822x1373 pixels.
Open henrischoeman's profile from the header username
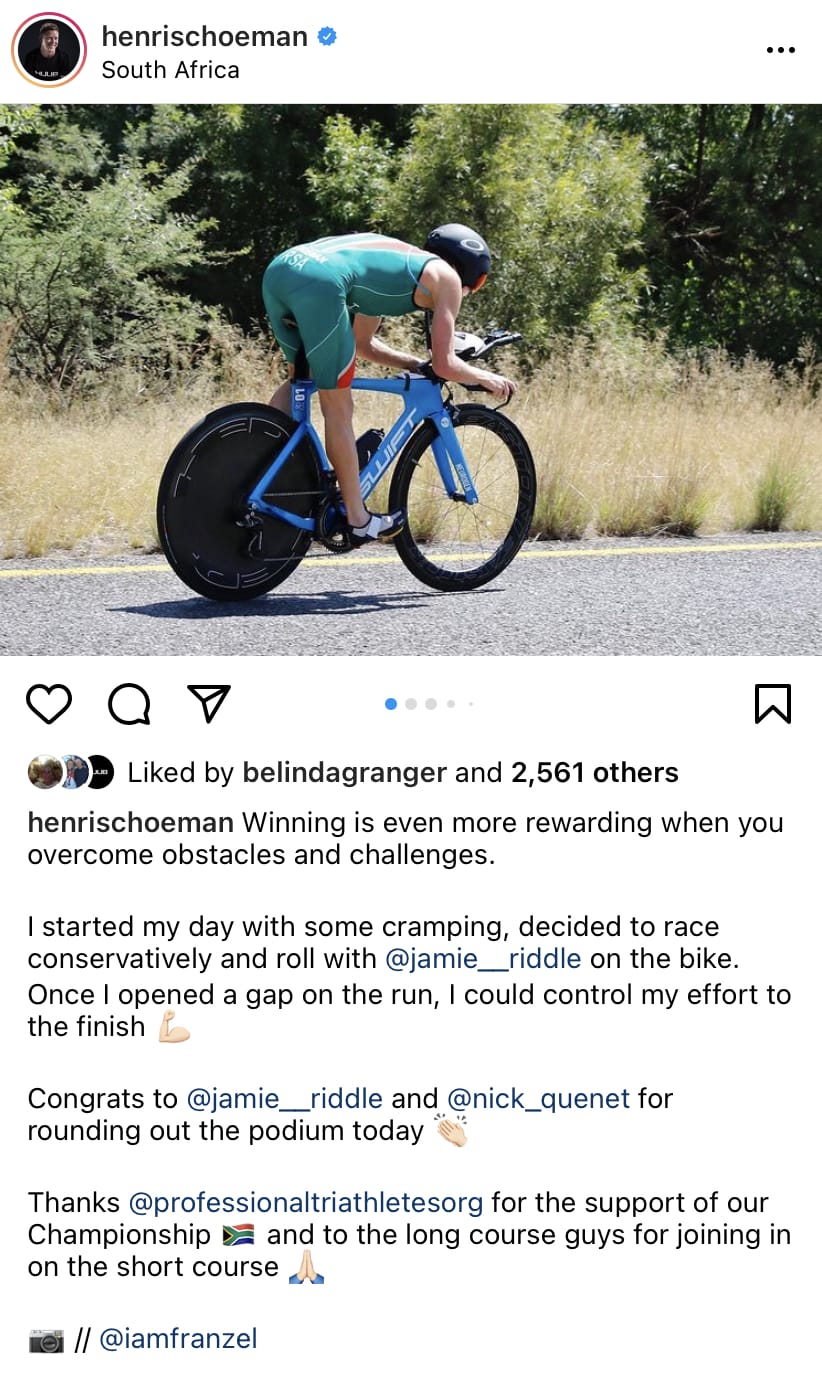[x=204, y=35]
